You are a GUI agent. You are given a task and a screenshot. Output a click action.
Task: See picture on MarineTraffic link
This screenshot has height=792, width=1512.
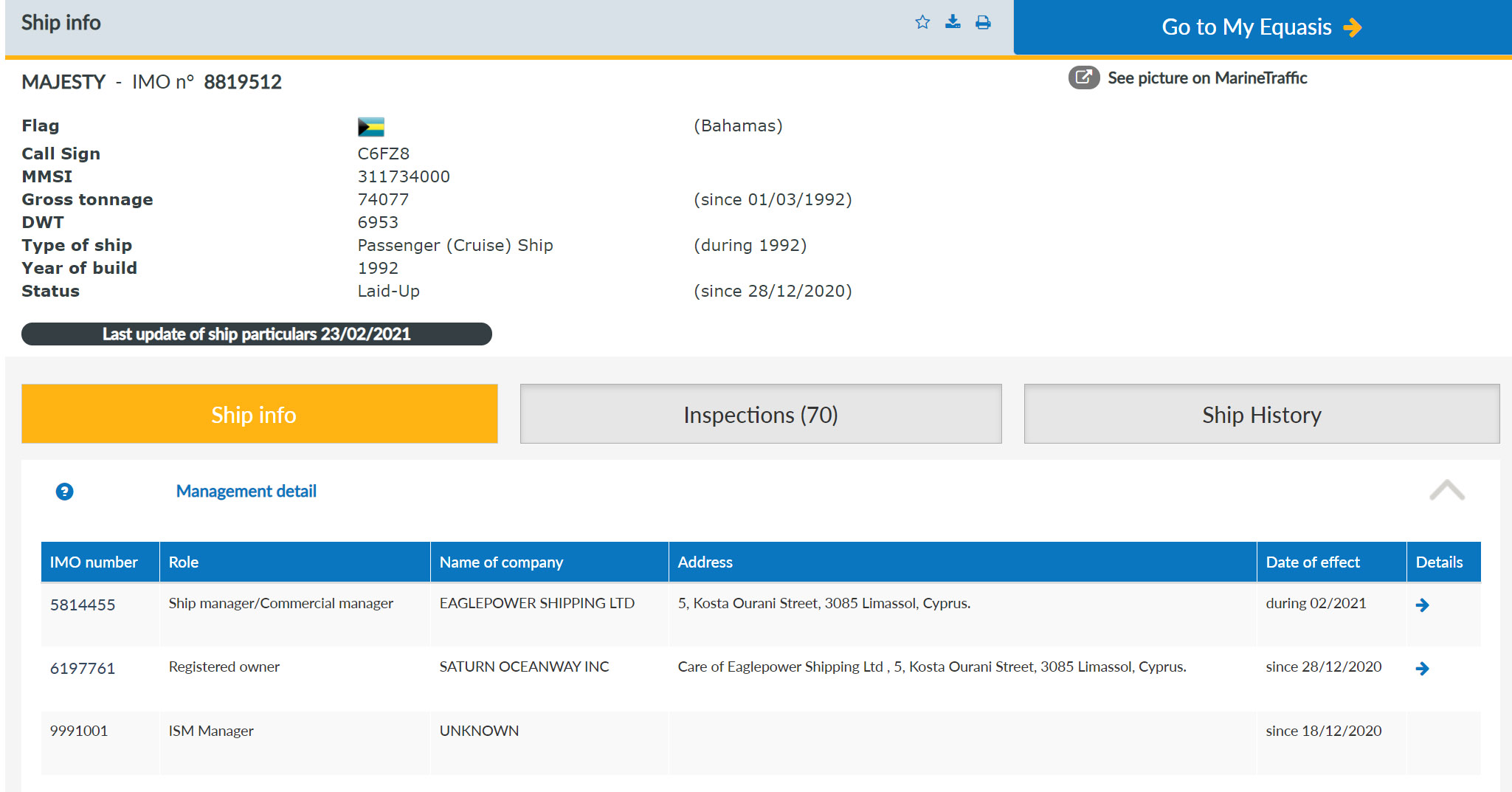[1207, 78]
